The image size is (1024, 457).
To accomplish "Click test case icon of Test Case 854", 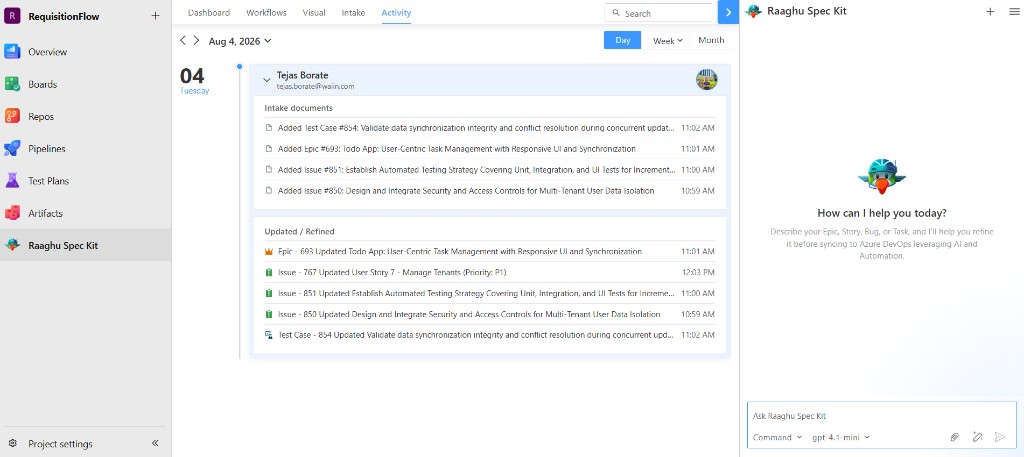I will pos(268,334).
